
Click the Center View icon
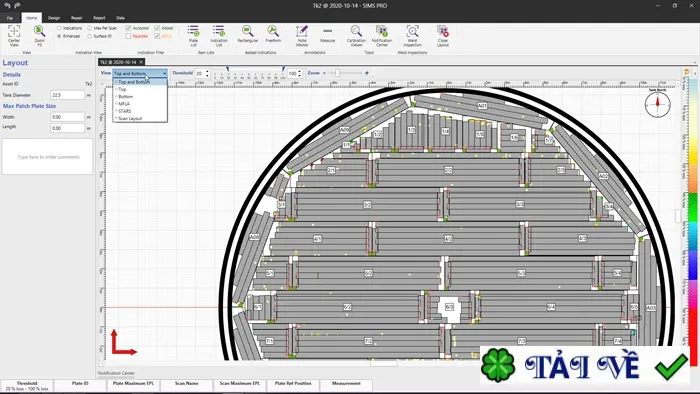pyautogui.click(x=14, y=31)
